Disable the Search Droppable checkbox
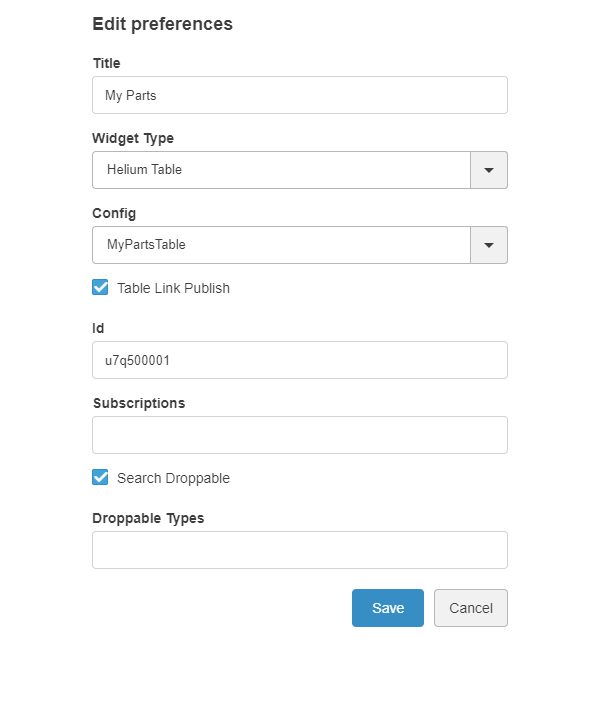 100,478
